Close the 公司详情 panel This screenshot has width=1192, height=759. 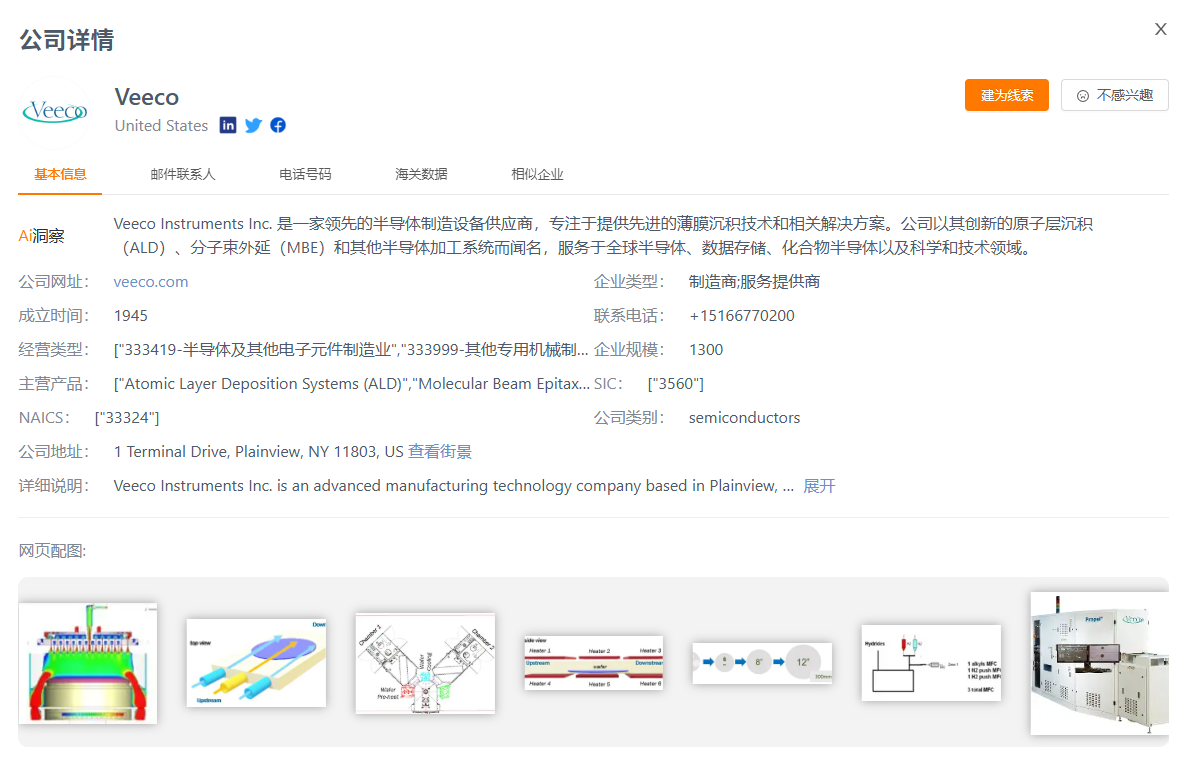pos(1160,29)
